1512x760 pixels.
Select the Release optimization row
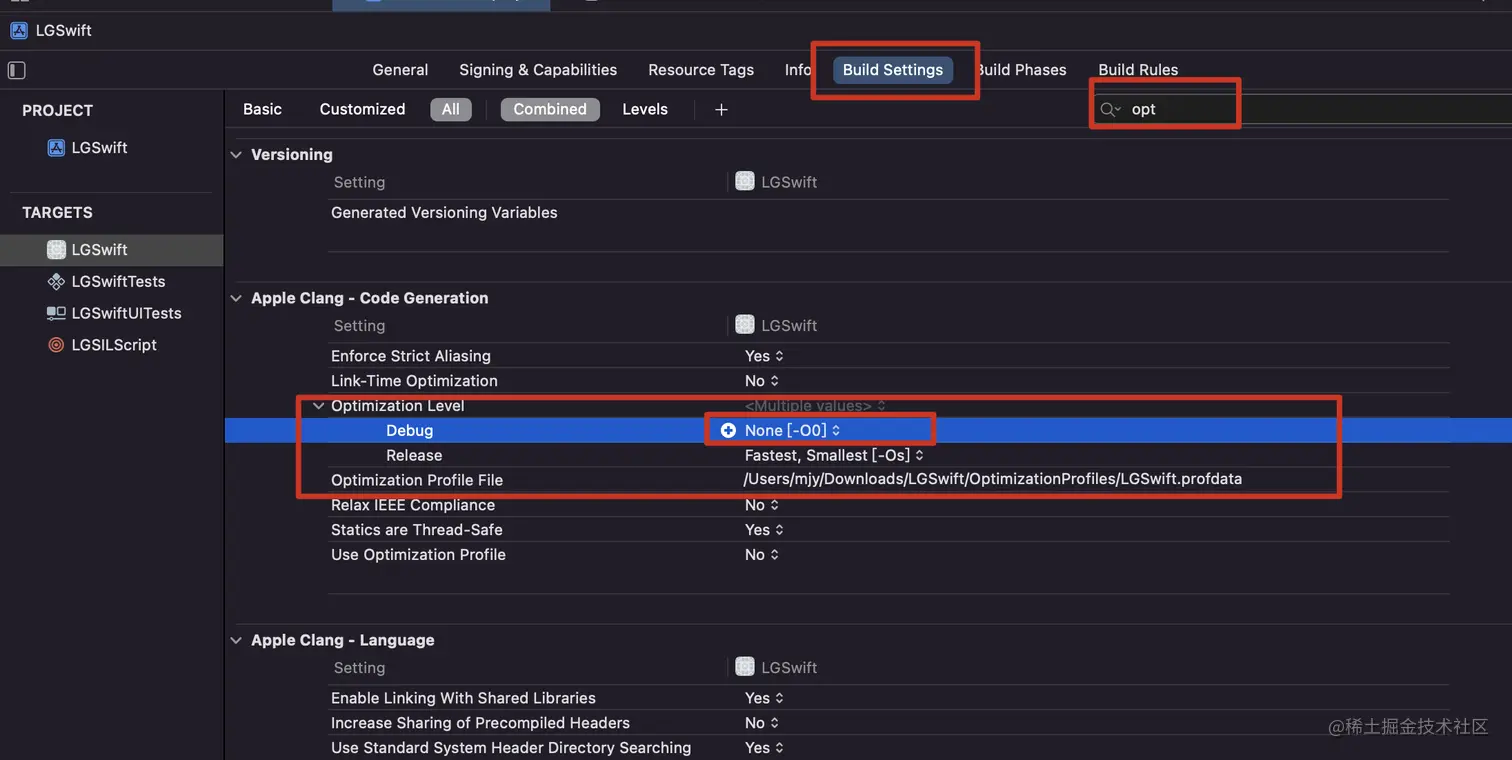pos(414,455)
